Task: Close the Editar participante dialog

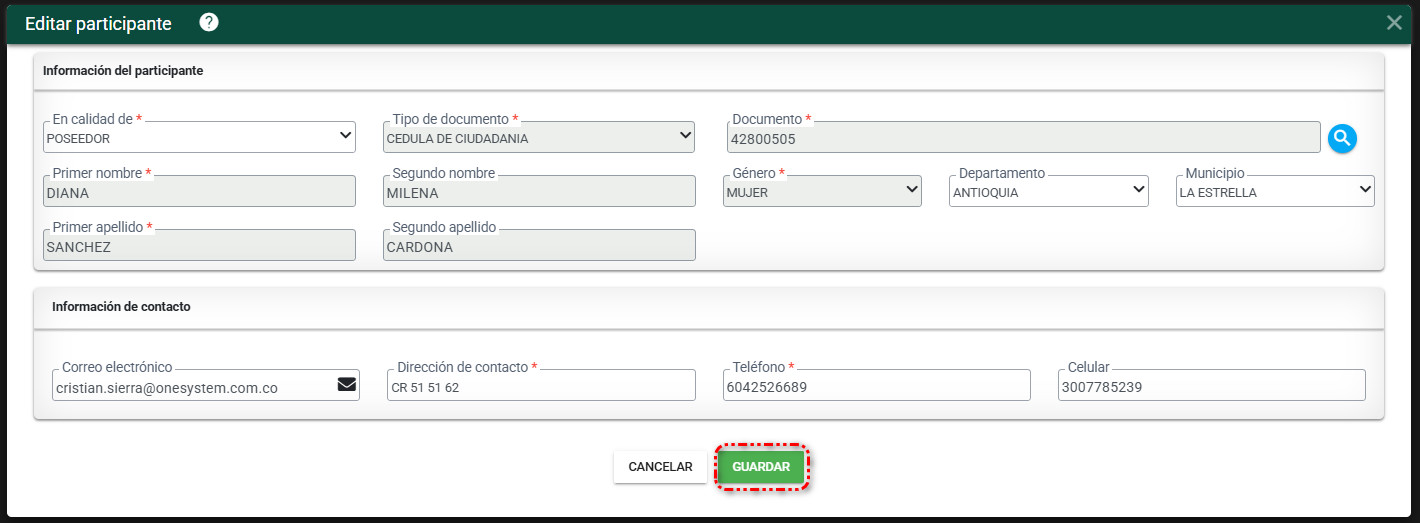Action: click(1394, 23)
